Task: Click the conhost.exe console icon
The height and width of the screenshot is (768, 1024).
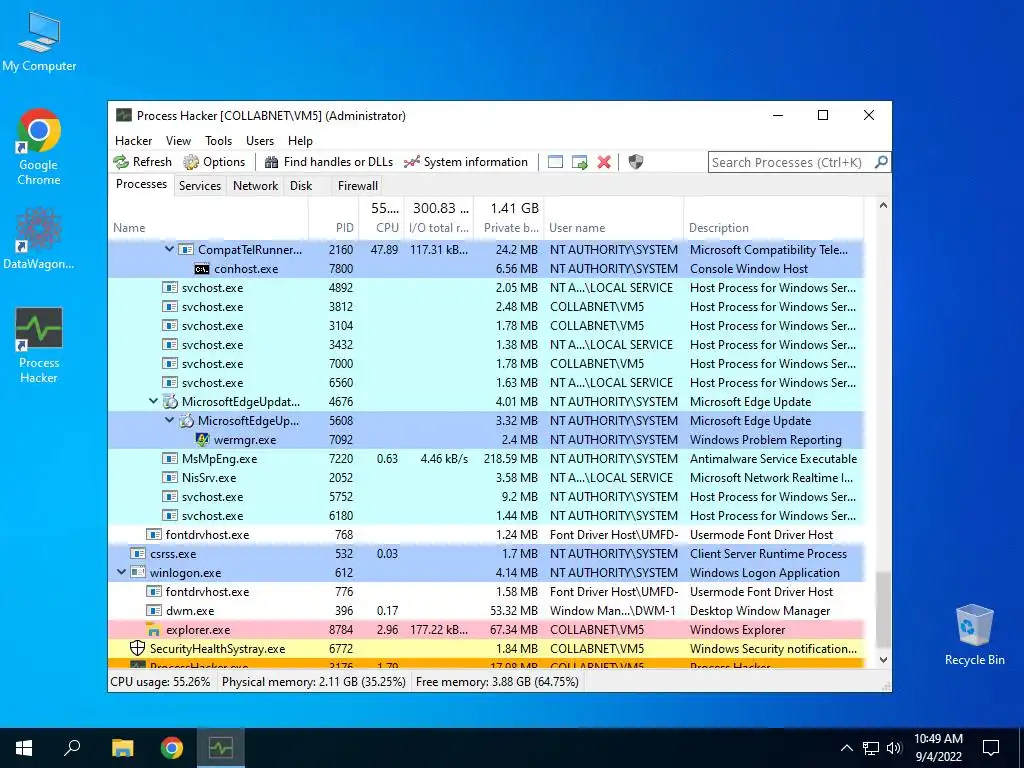Action: [x=202, y=269]
